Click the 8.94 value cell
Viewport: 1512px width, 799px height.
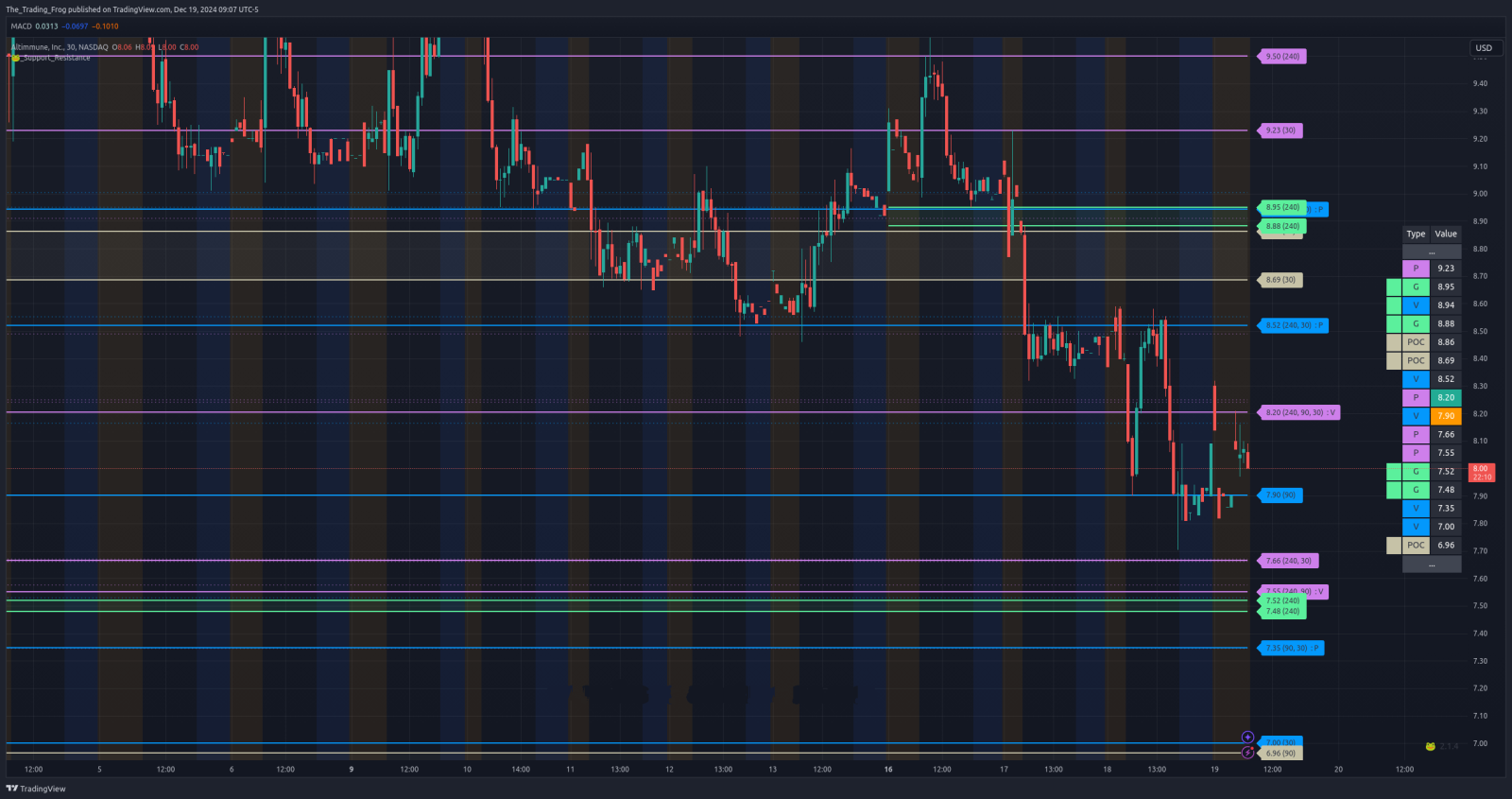click(x=1446, y=305)
